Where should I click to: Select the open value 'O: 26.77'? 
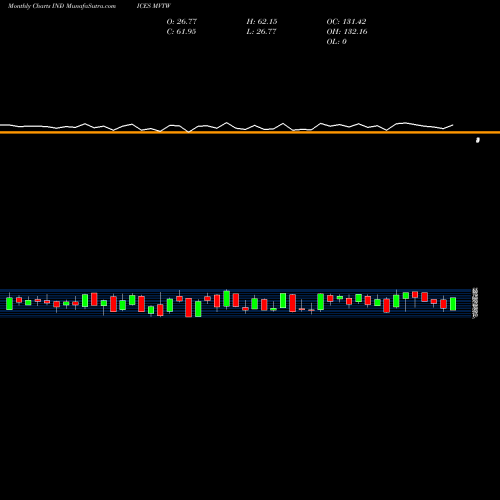click(182, 21)
